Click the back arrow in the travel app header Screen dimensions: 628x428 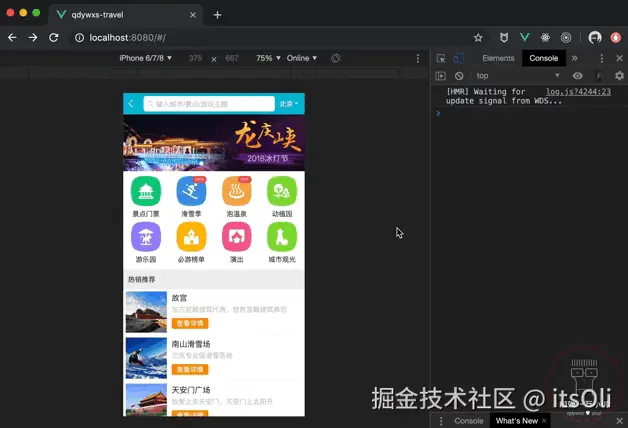[131, 104]
